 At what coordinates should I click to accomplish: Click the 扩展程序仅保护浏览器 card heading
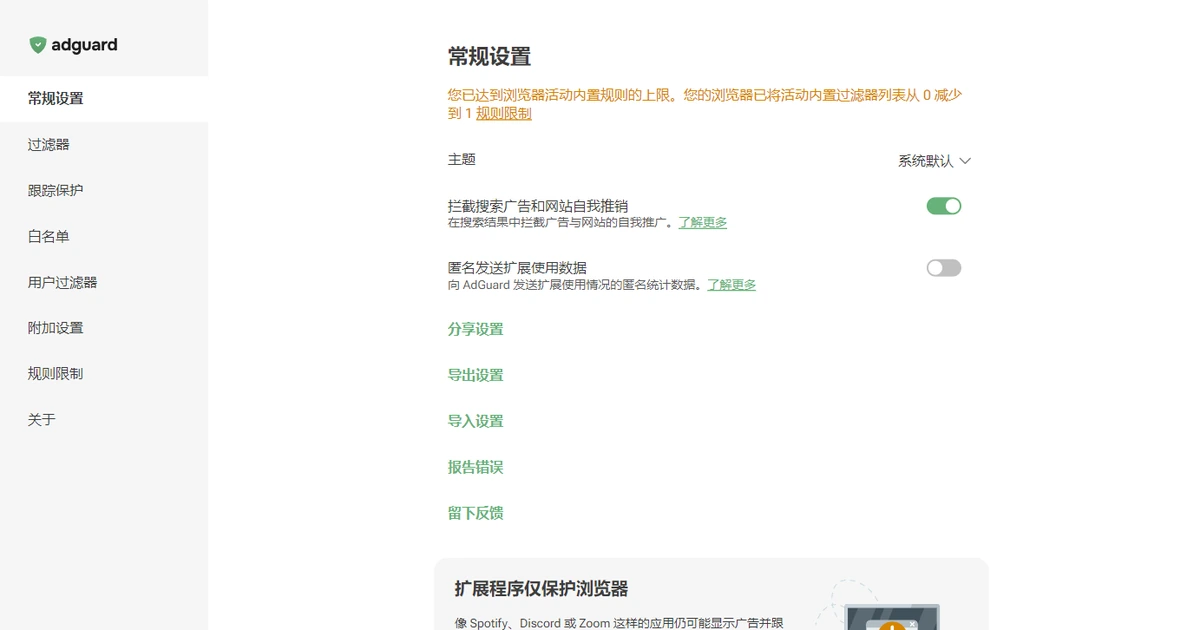542,589
